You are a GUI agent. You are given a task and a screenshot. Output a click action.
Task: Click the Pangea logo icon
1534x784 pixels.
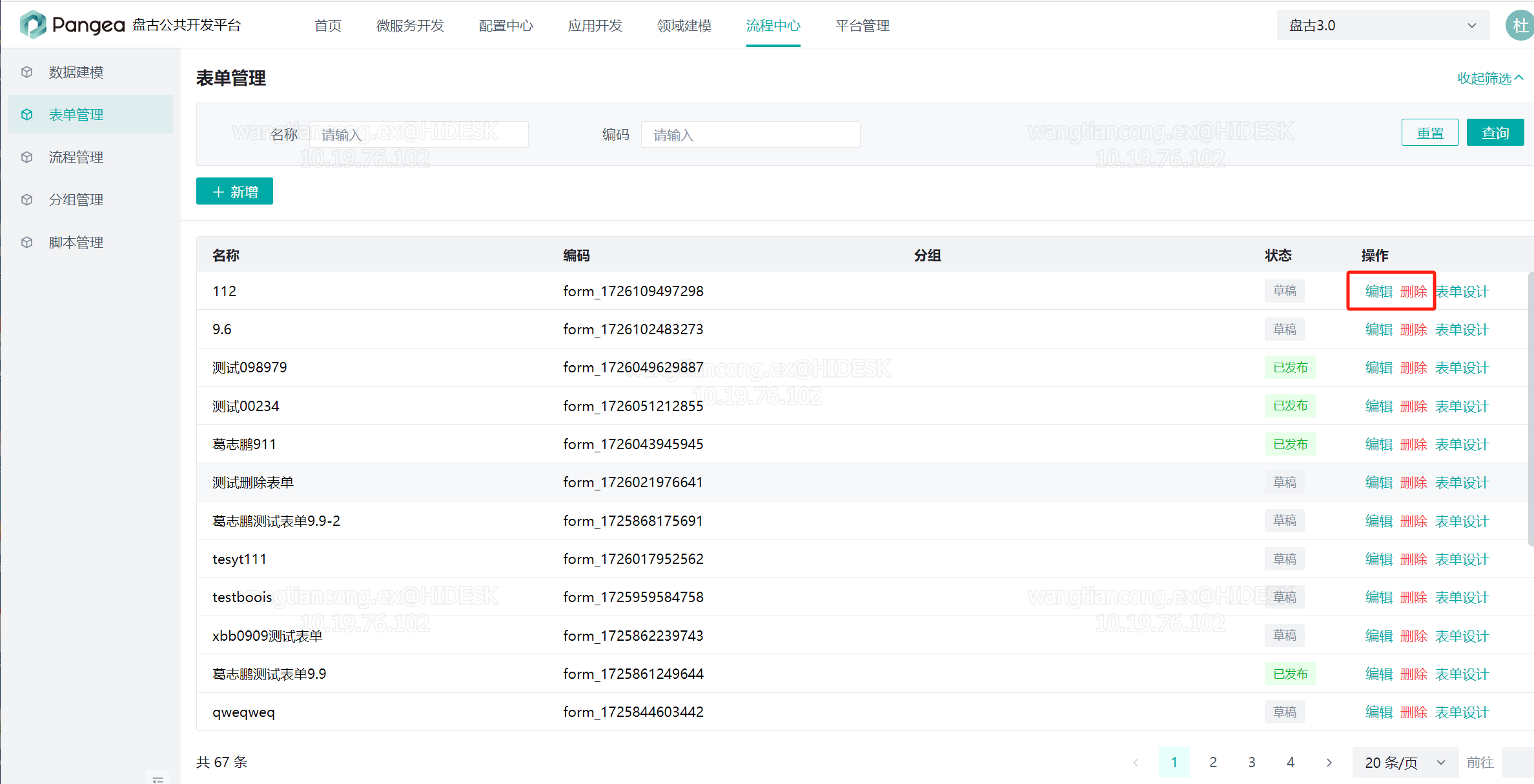(x=33, y=25)
